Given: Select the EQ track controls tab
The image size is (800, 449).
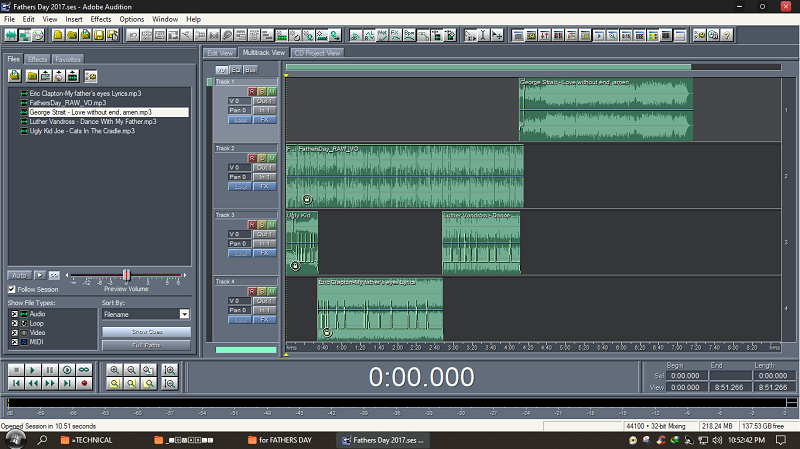Looking at the screenshot, I should coord(236,69).
